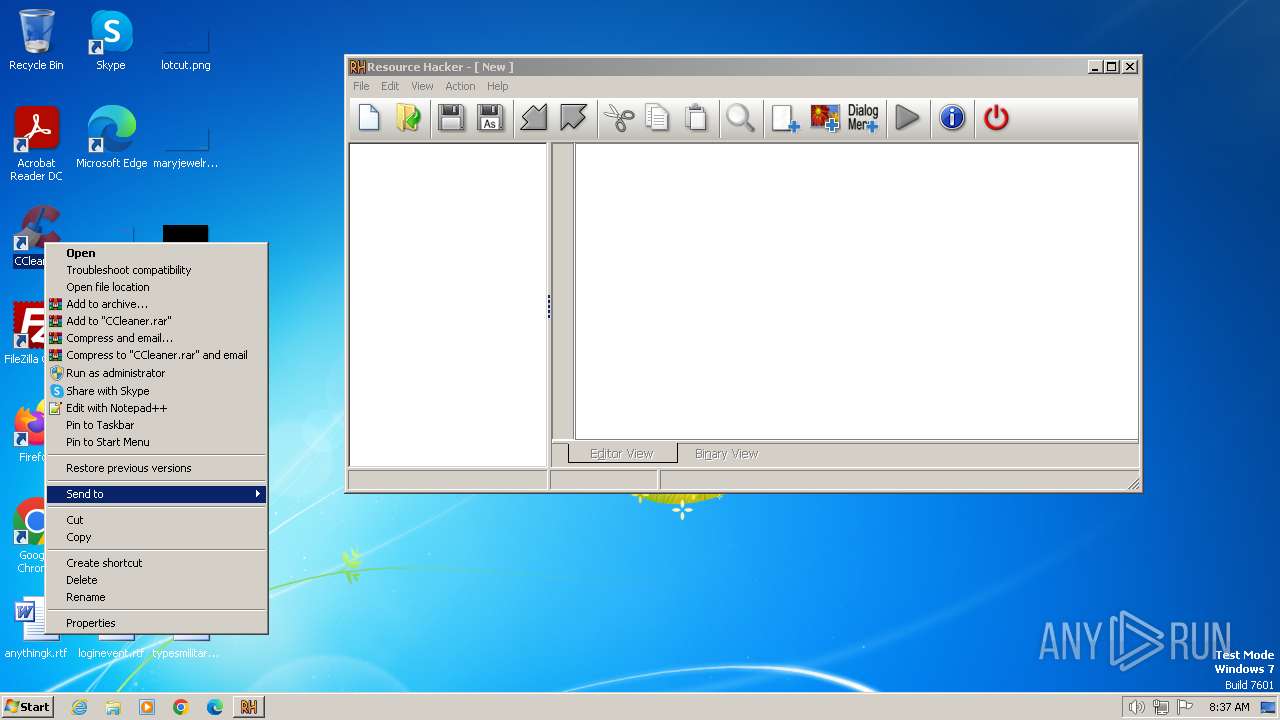Click the blue Info about icon
Image resolution: width=1280 pixels, height=720 pixels.
(952, 118)
